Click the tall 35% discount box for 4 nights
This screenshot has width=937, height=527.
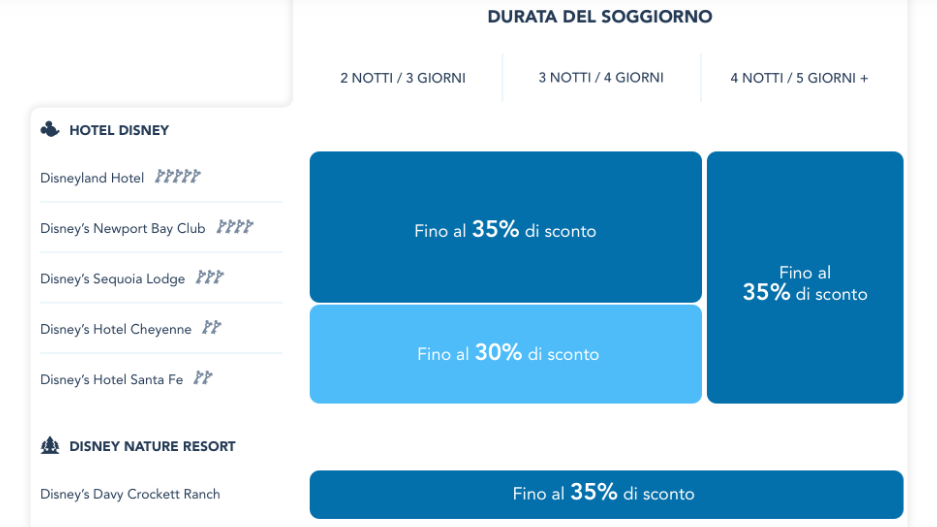point(805,277)
